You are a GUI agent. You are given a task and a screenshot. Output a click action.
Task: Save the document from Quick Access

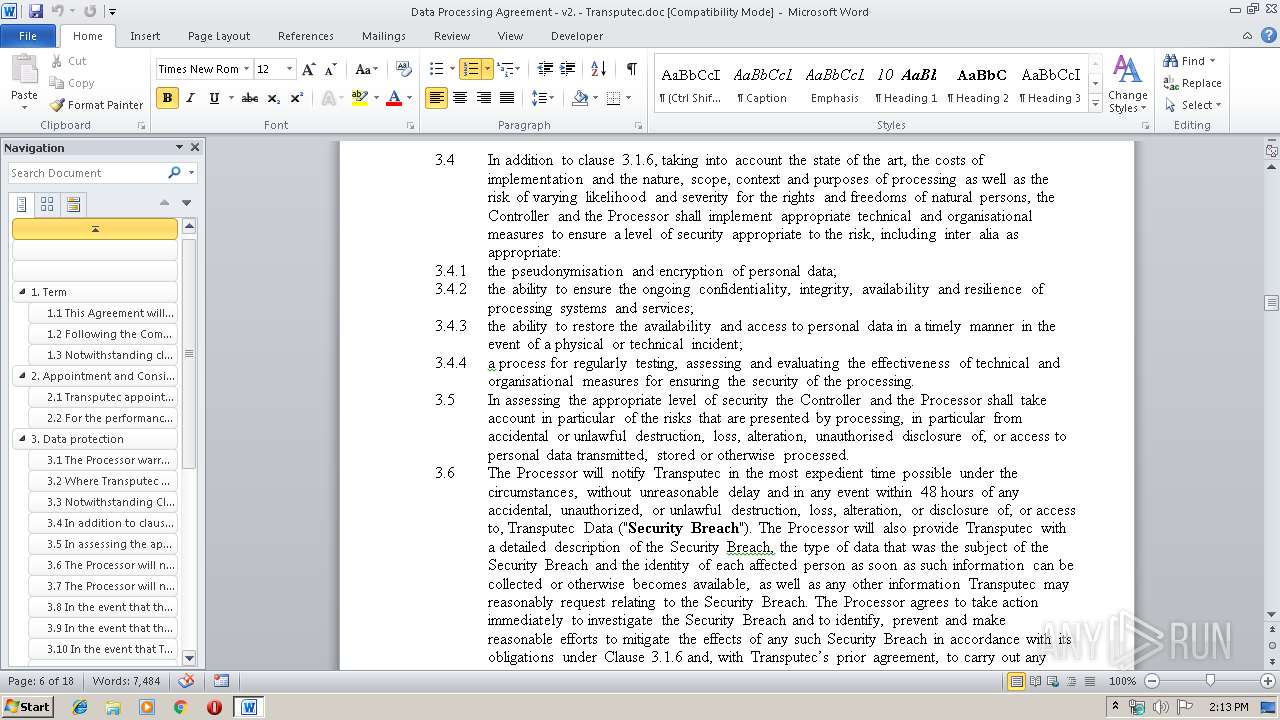pyautogui.click(x=36, y=12)
